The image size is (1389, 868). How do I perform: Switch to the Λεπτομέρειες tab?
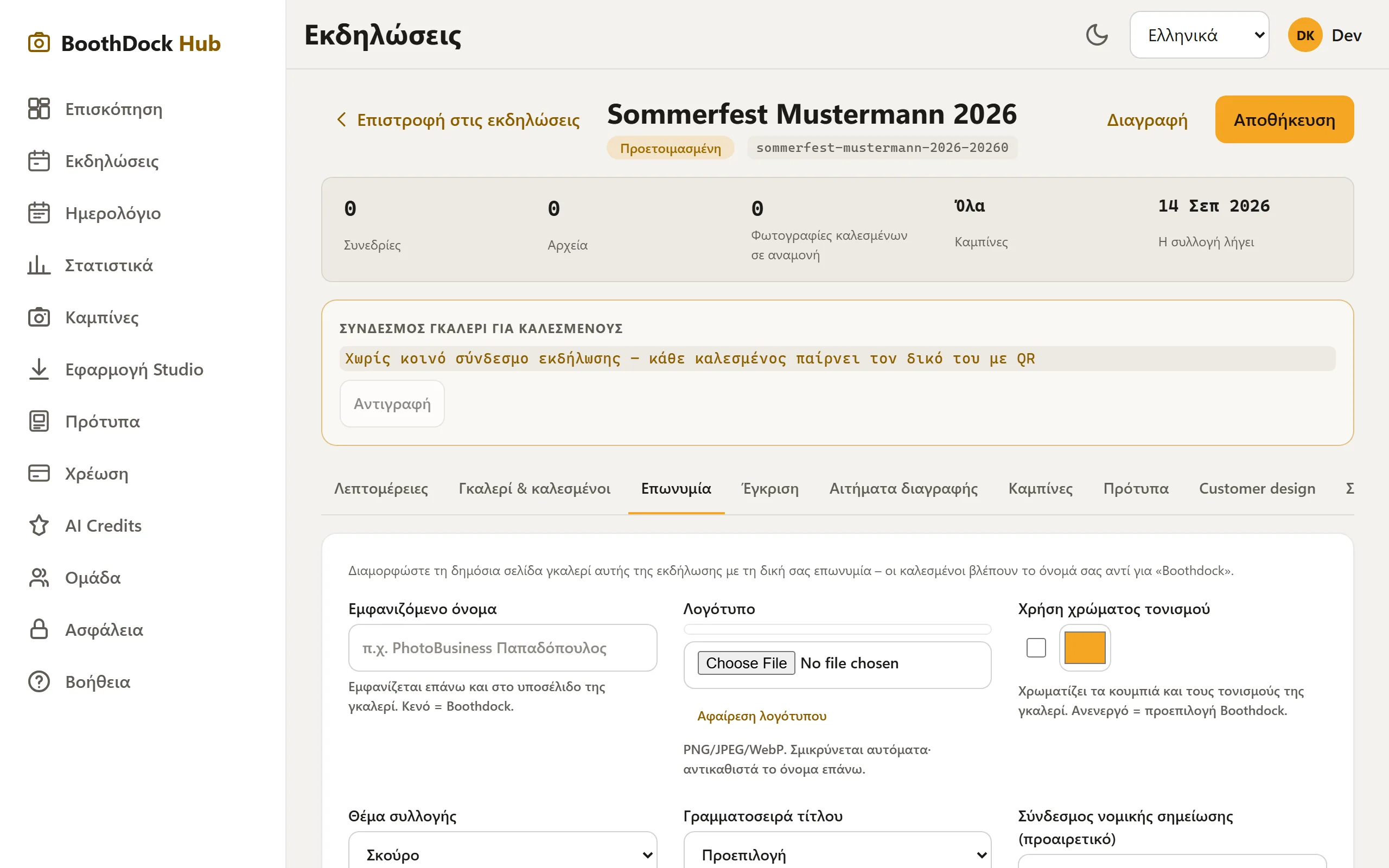[381, 489]
